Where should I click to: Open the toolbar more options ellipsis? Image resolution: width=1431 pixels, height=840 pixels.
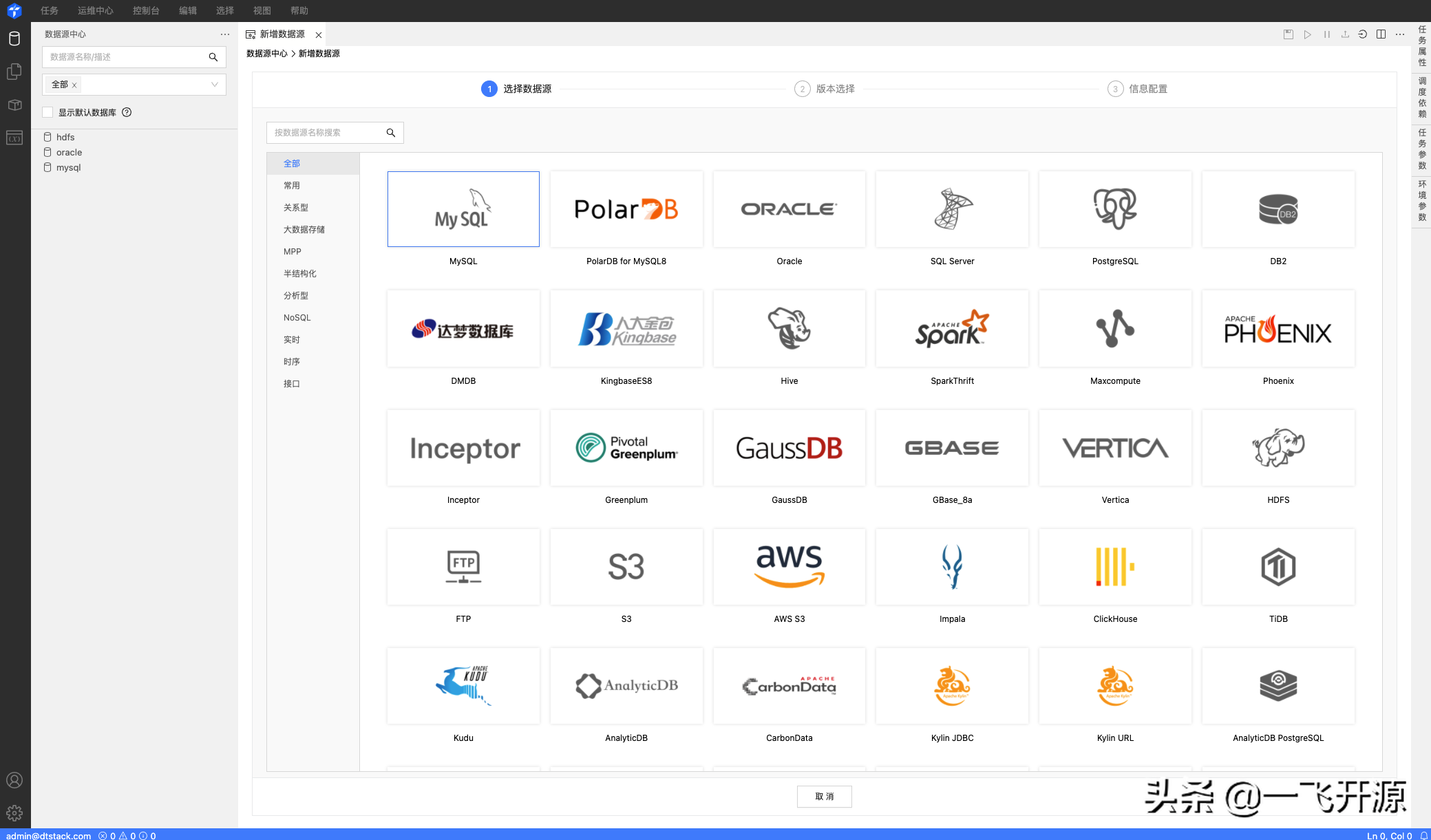pos(1400,34)
